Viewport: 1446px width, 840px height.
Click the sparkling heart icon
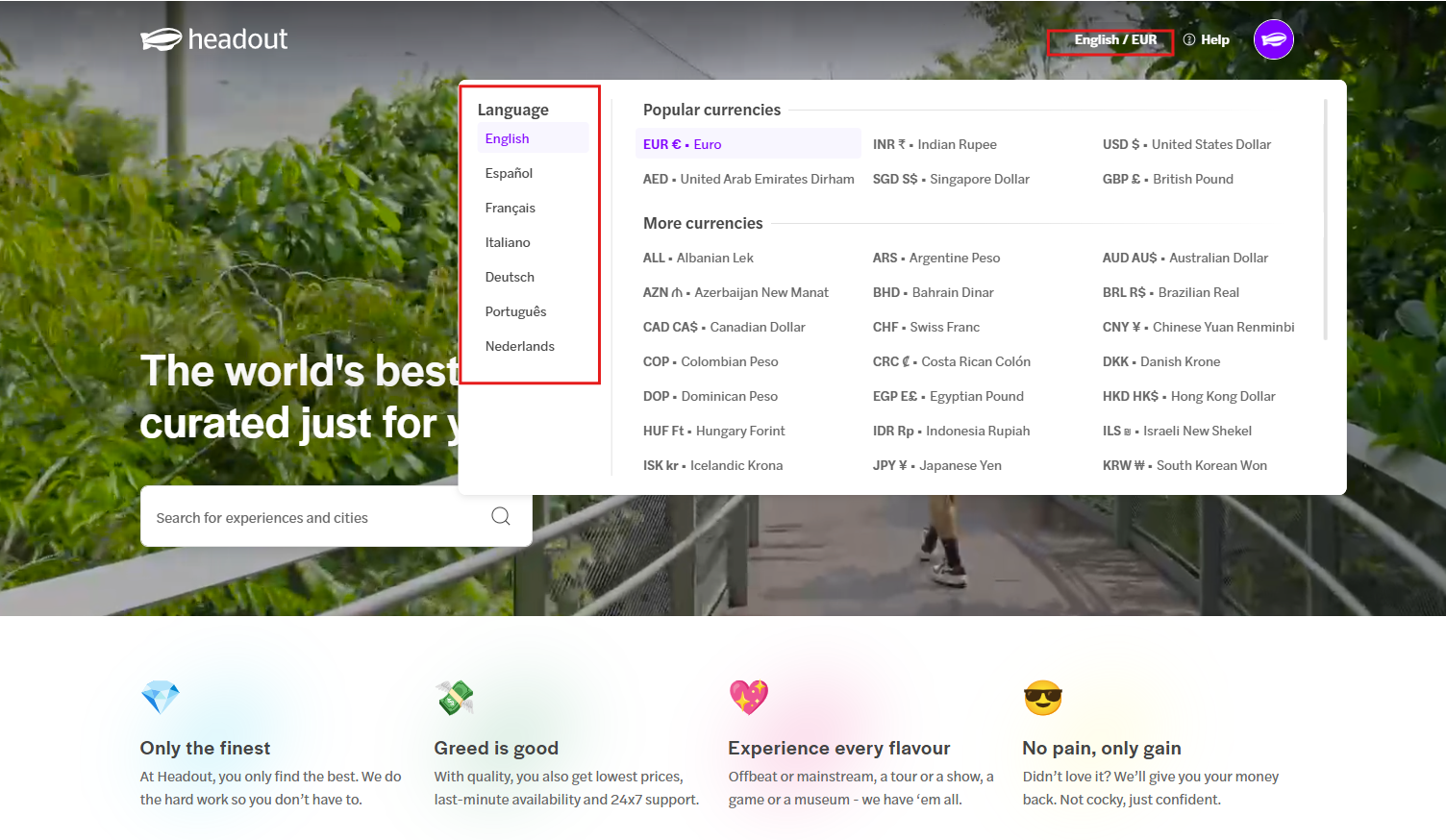748,697
